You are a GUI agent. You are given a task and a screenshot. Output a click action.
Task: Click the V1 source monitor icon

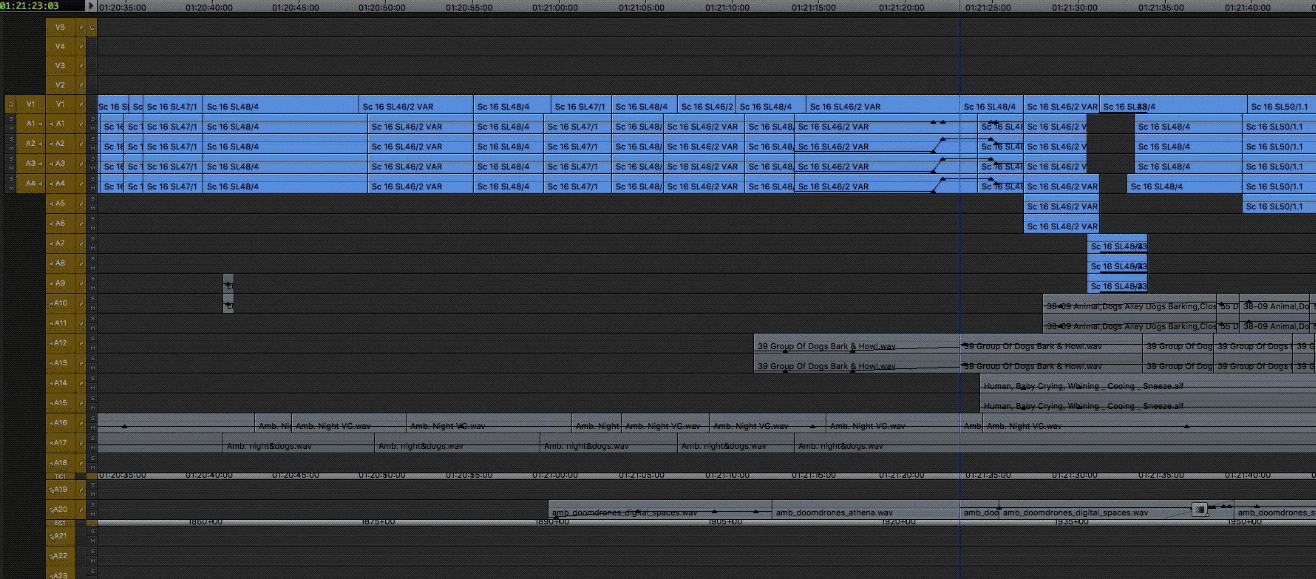click(11, 104)
